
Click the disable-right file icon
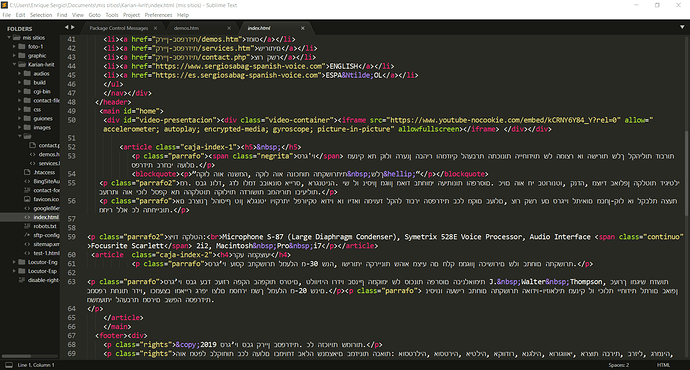click(22, 280)
